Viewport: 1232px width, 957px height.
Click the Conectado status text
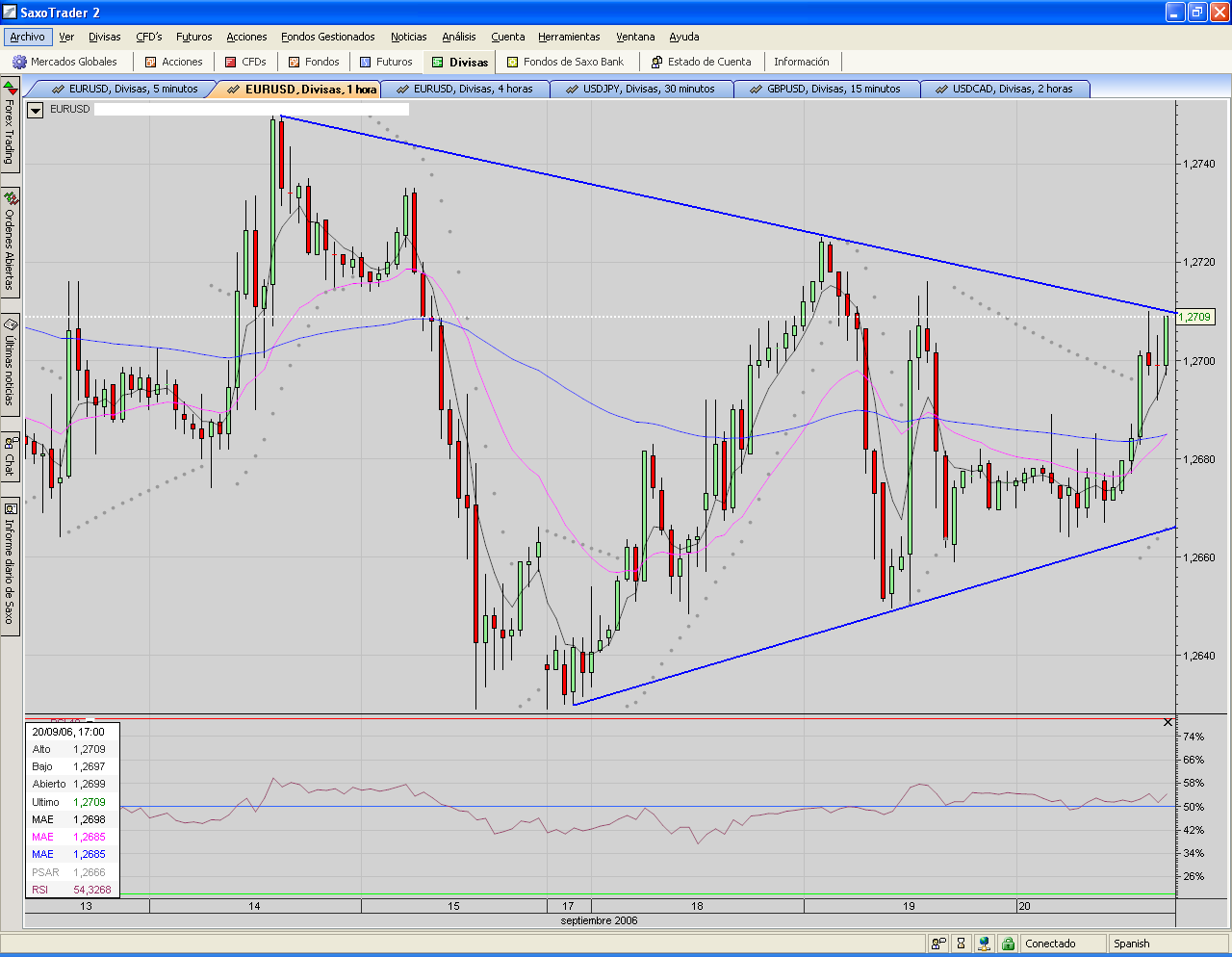click(x=1050, y=944)
